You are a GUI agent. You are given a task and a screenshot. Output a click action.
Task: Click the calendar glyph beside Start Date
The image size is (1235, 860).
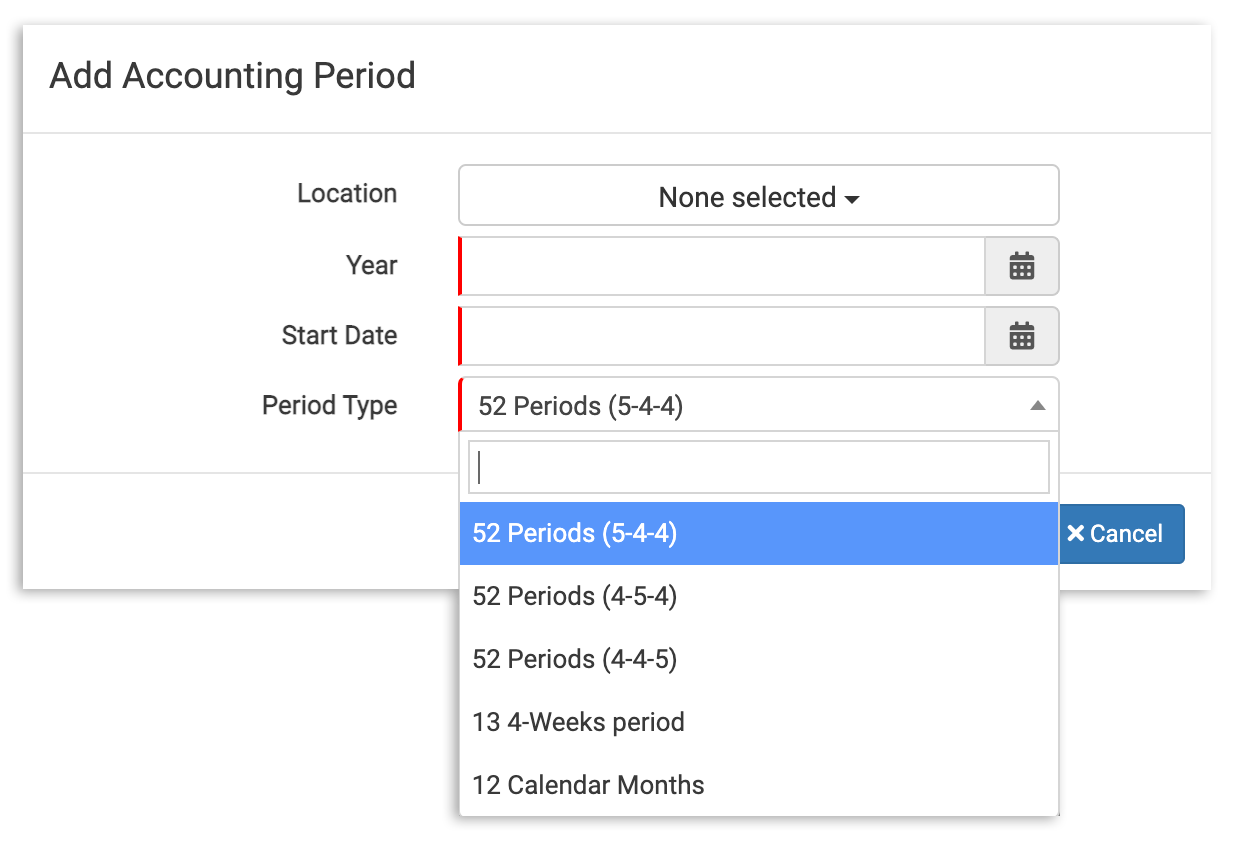1022,336
